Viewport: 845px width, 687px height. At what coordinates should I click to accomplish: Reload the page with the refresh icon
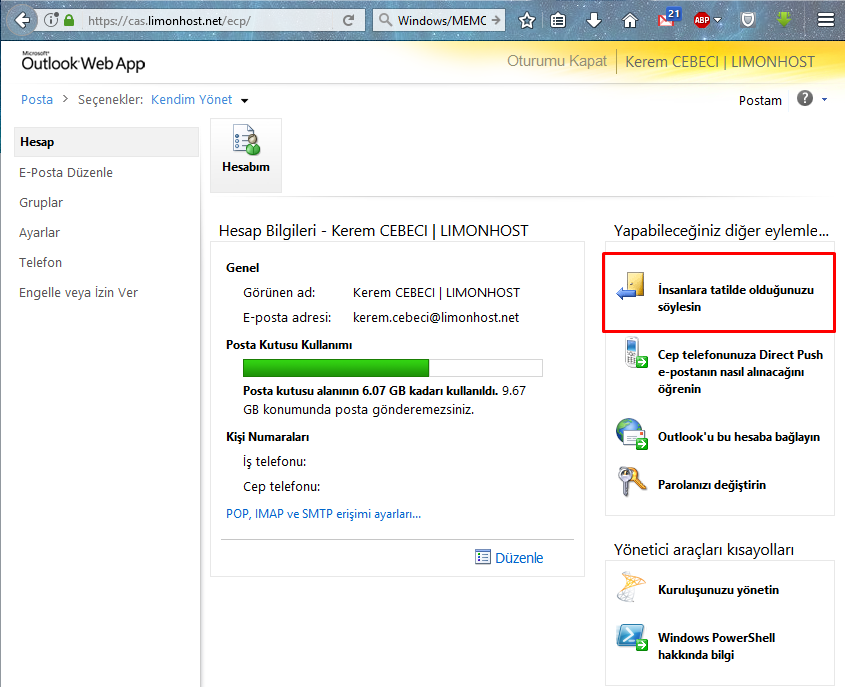point(349,20)
